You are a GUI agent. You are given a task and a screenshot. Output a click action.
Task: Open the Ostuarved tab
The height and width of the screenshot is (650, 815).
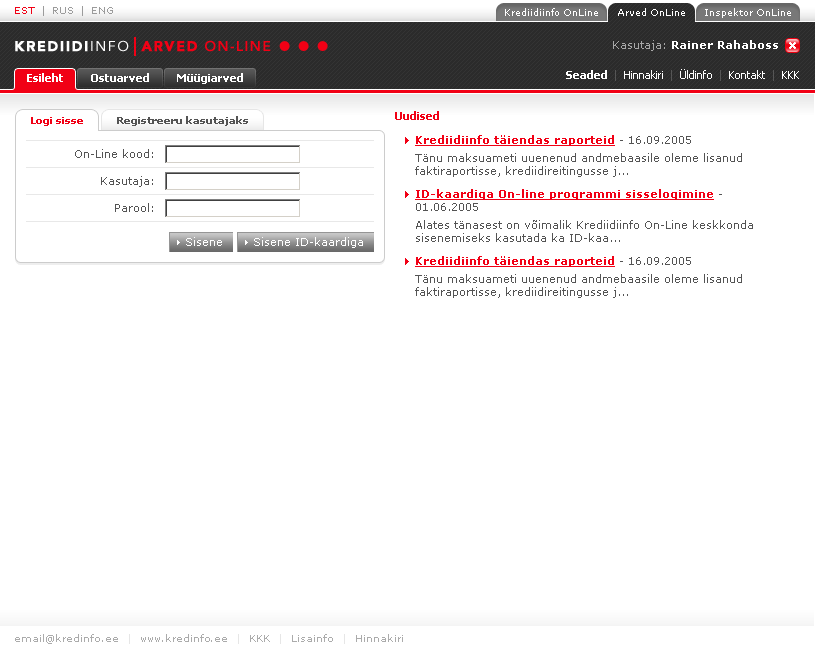[120, 78]
